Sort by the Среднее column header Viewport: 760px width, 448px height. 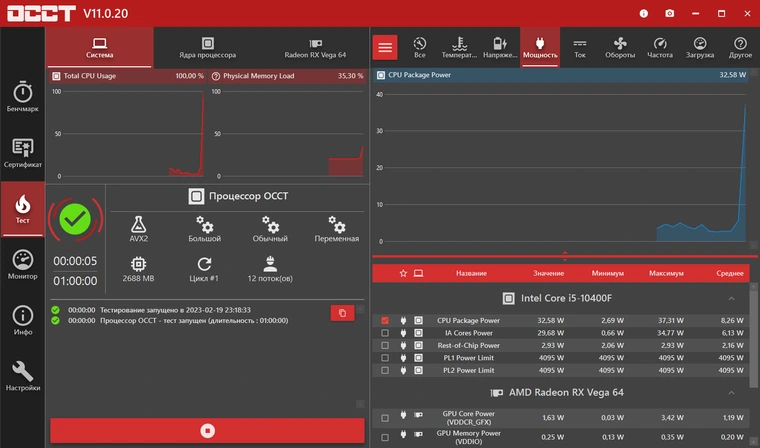[729, 273]
